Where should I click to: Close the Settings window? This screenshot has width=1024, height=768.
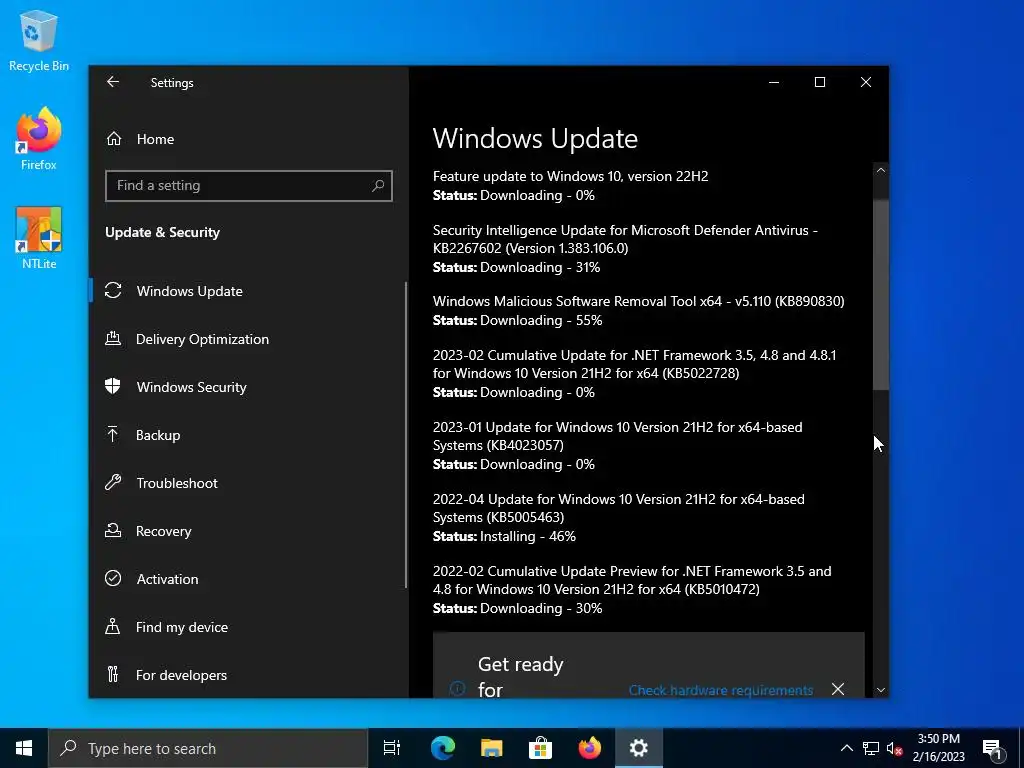click(866, 82)
